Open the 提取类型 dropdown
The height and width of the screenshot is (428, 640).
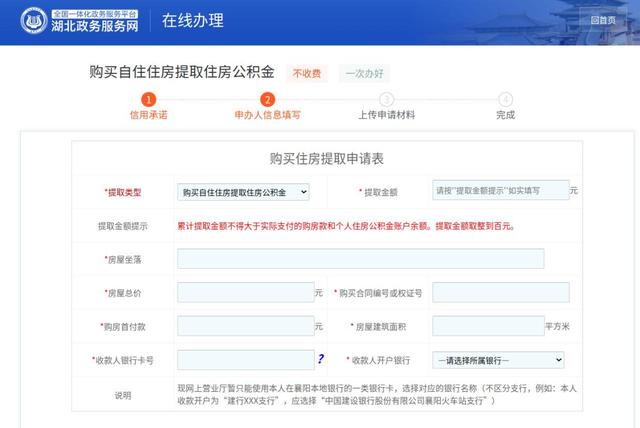pos(243,192)
